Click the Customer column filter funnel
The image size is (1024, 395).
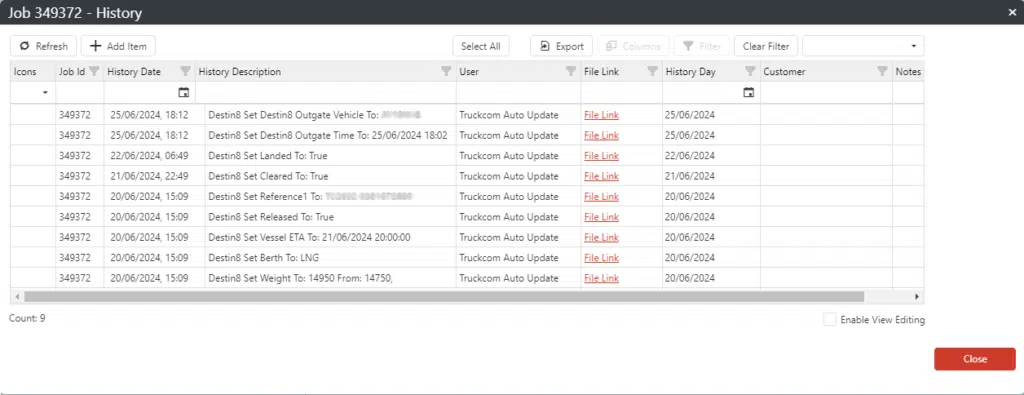tap(882, 71)
